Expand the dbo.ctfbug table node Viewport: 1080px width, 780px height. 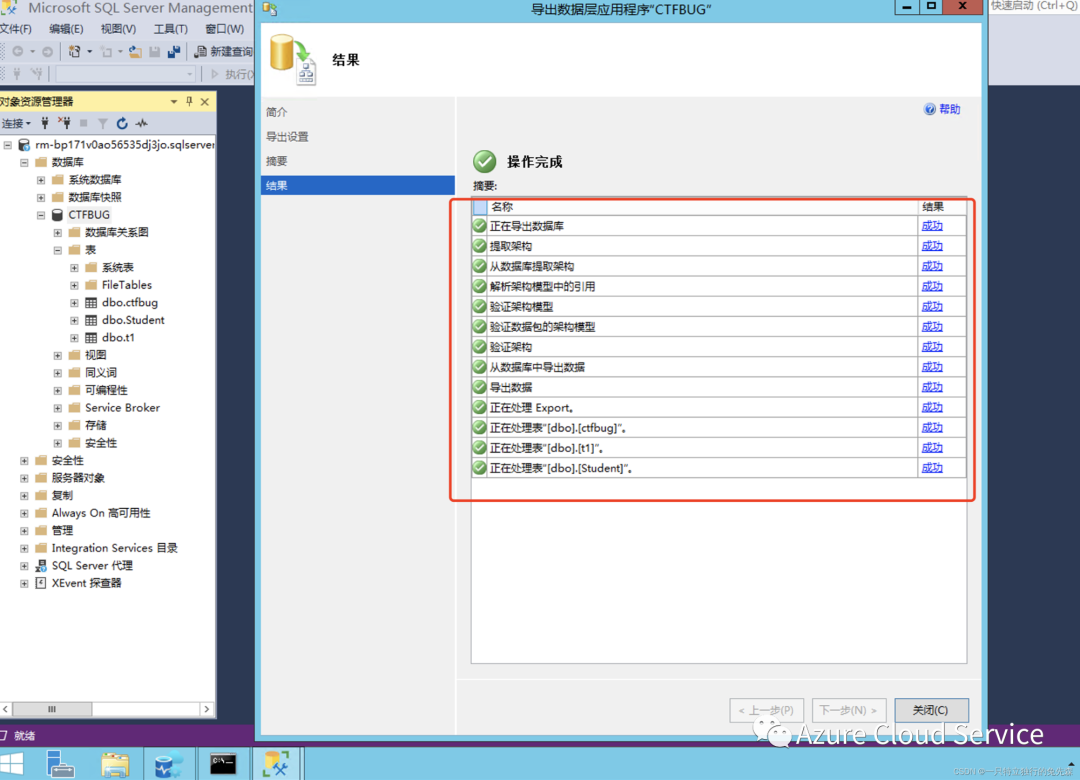[x=74, y=302]
